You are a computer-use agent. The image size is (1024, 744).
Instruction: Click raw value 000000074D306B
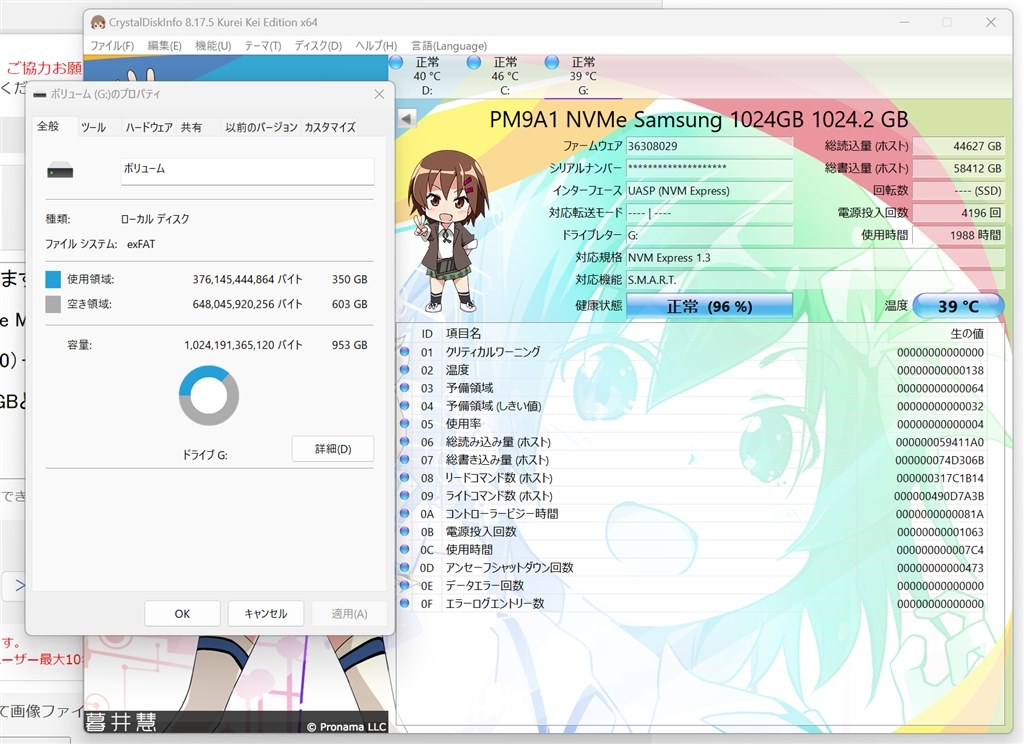pyautogui.click(x=940, y=461)
